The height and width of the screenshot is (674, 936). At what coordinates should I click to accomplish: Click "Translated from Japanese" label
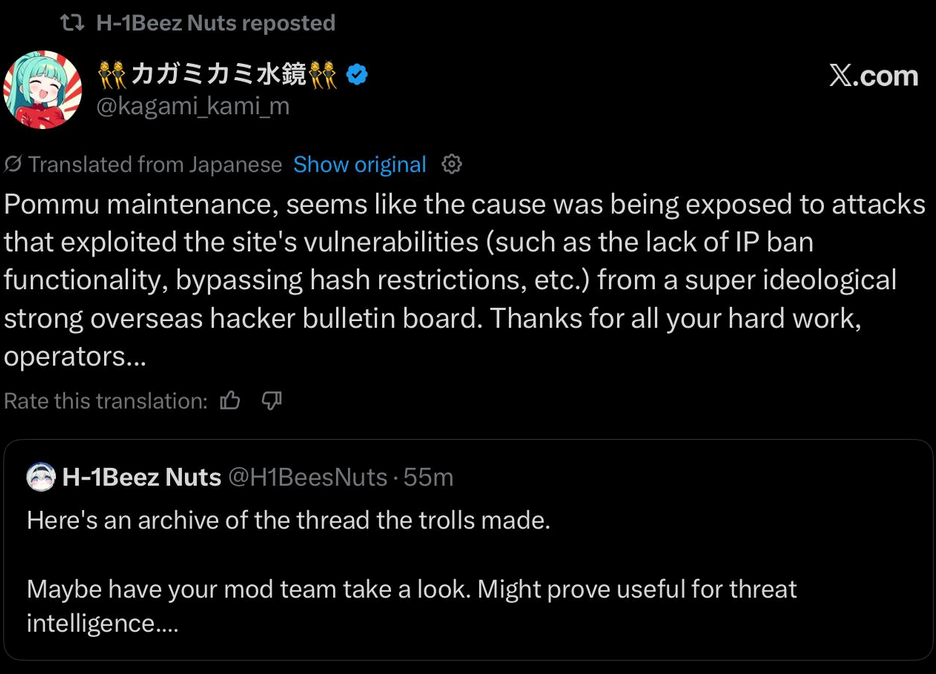[155, 164]
